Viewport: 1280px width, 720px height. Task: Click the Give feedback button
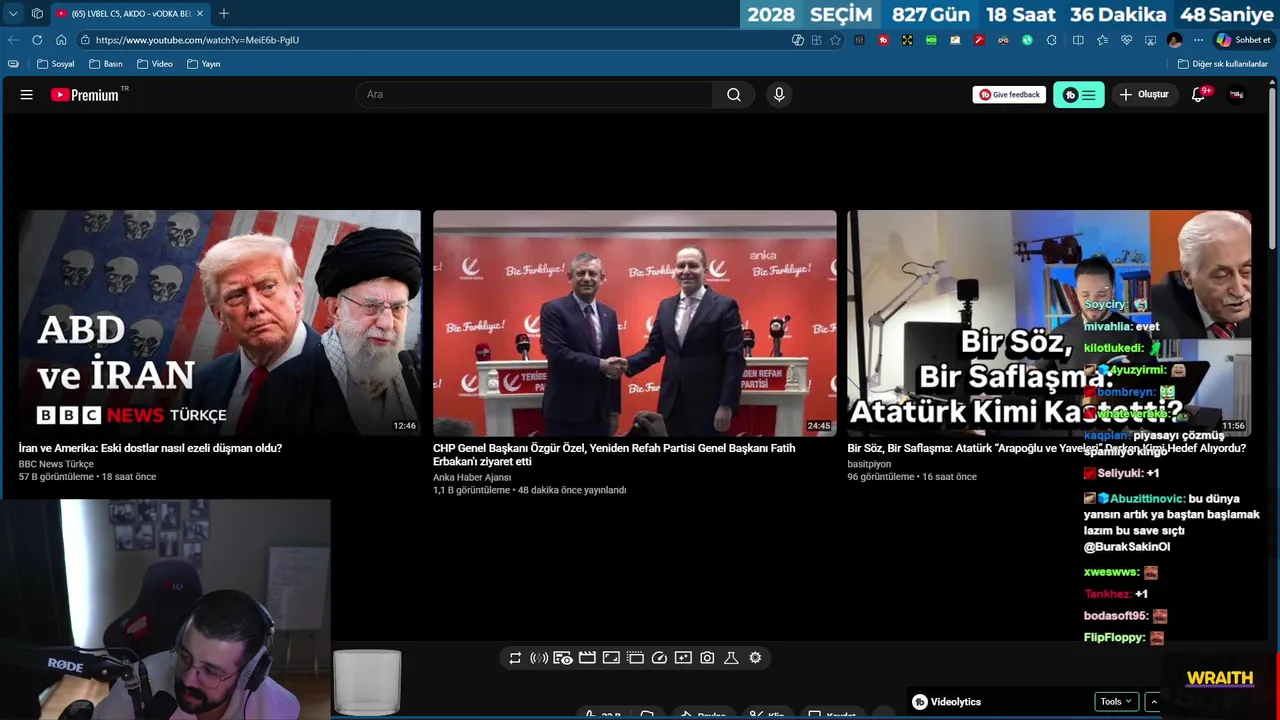(x=1009, y=95)
